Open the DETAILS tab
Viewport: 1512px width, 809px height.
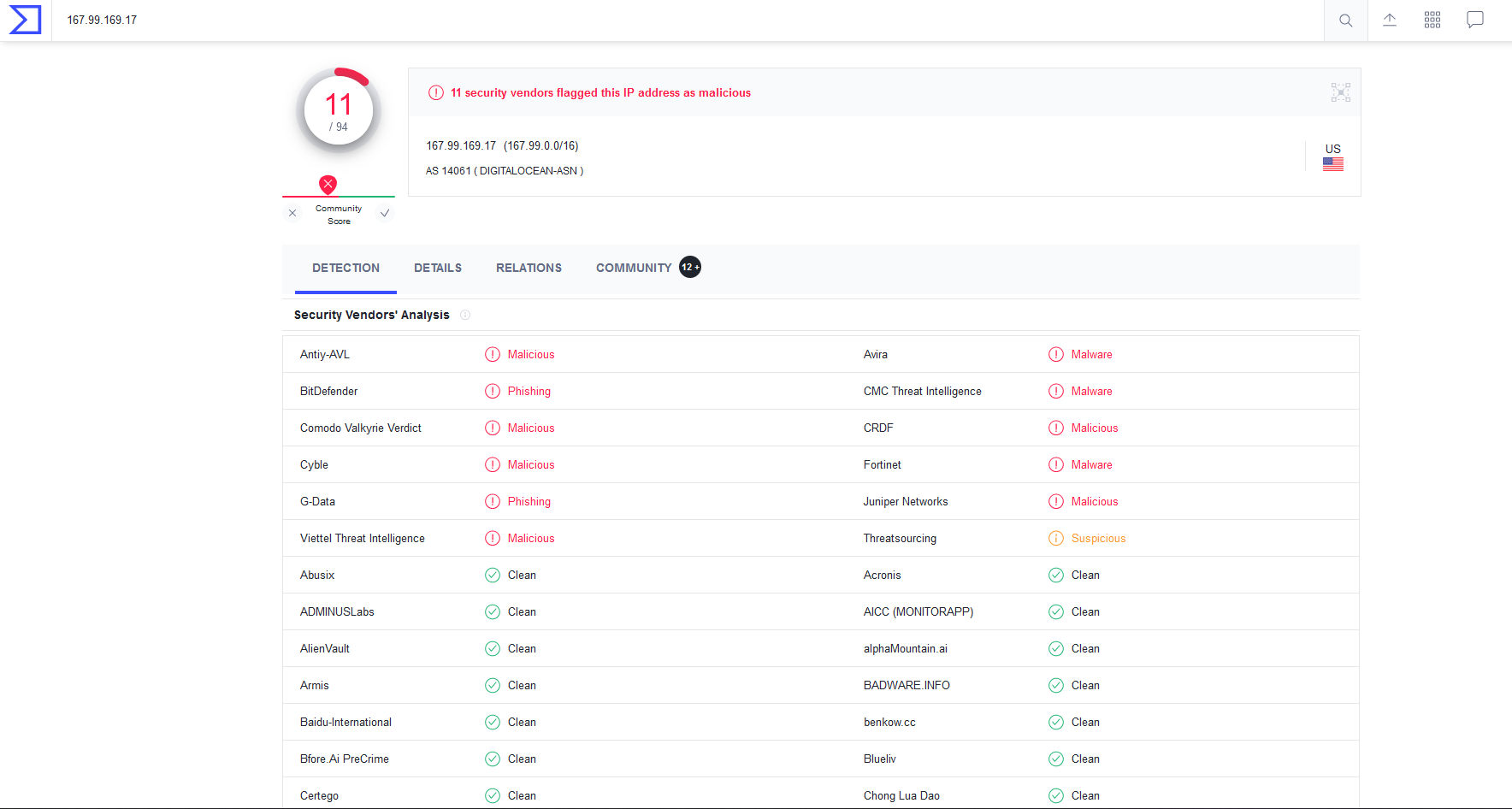(437, 268)
